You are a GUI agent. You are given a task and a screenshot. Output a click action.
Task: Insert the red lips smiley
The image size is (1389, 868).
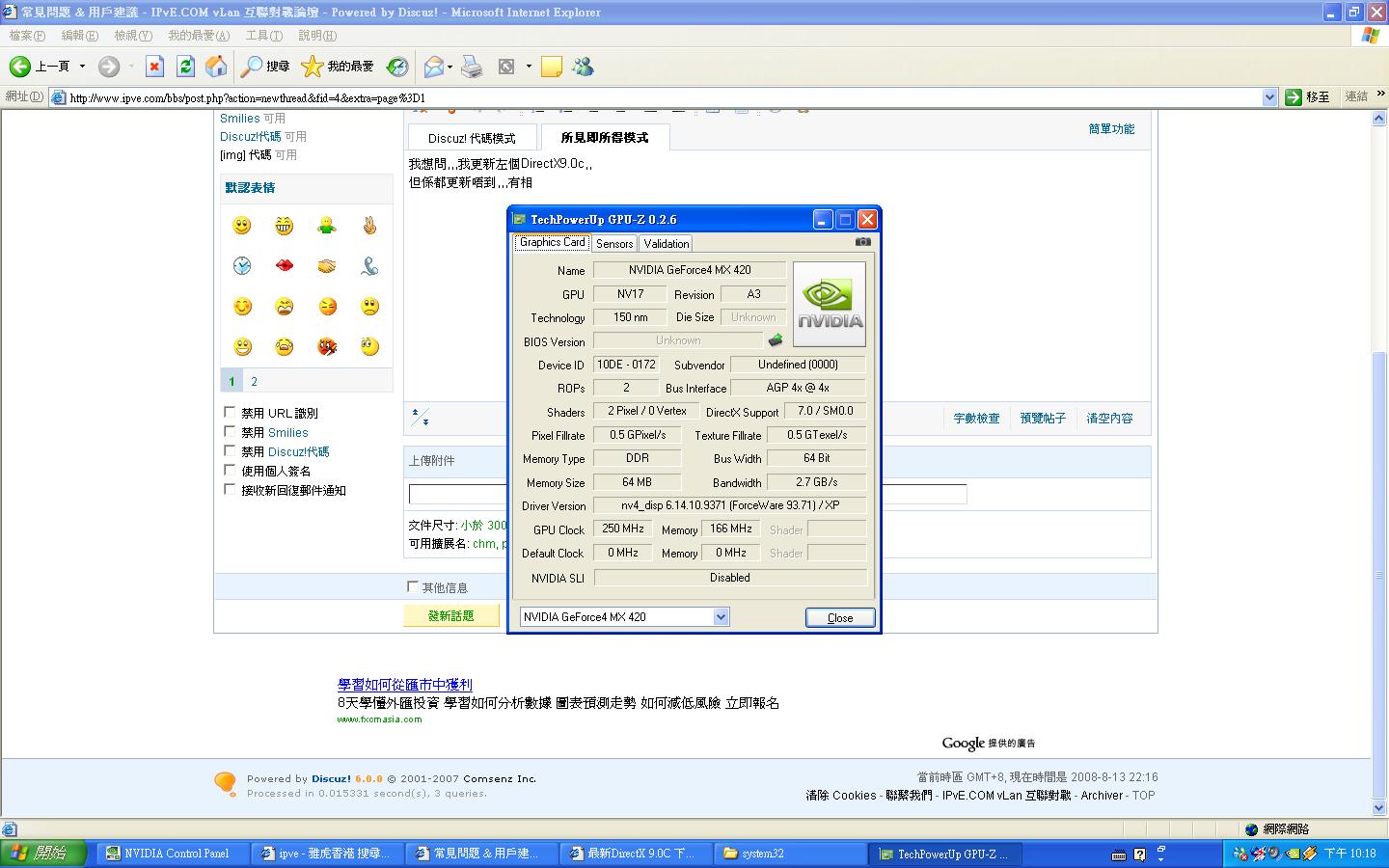click(x=285, y=265)
